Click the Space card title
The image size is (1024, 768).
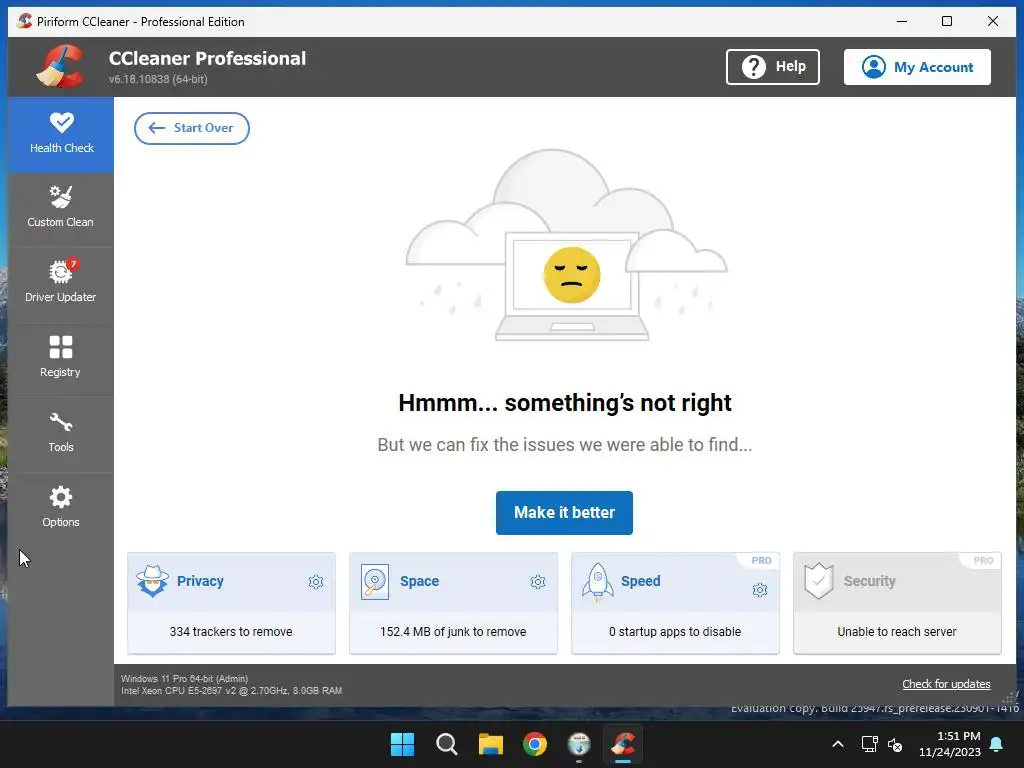pos(419,581)
